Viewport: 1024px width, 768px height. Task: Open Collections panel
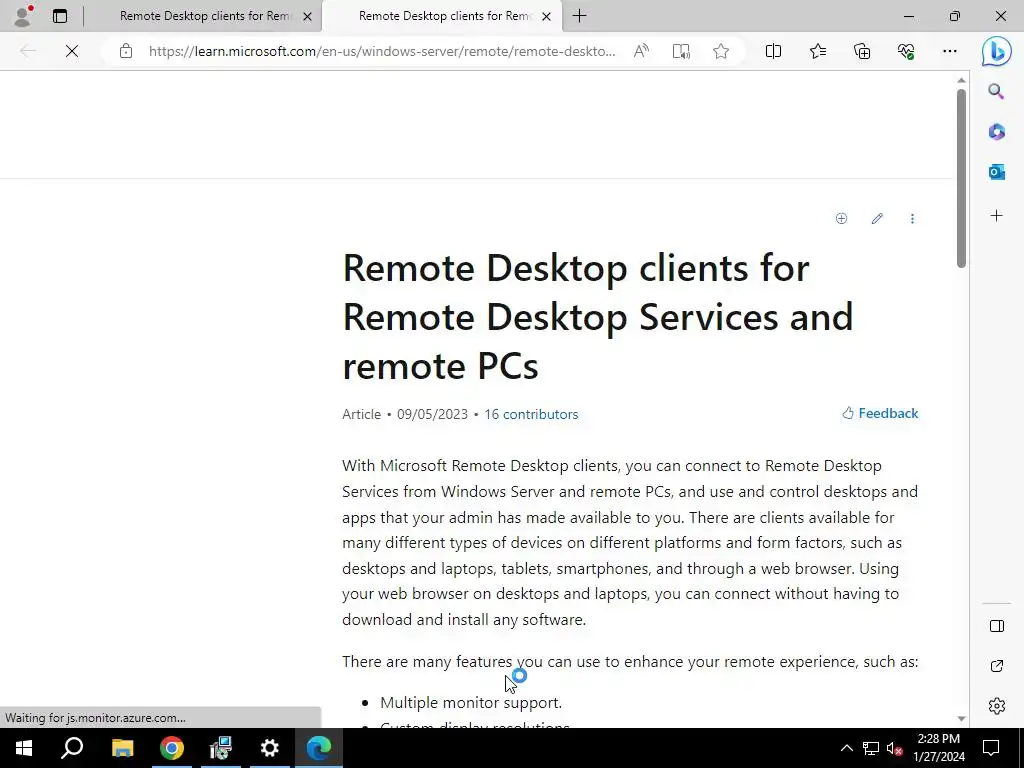pyautogui.click(x=862, y=51)
